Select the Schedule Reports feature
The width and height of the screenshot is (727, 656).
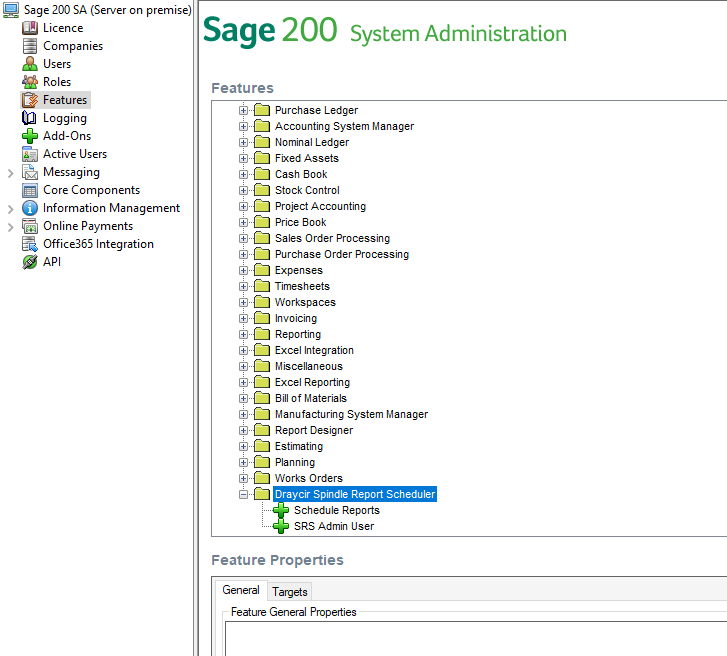point(337,510)
